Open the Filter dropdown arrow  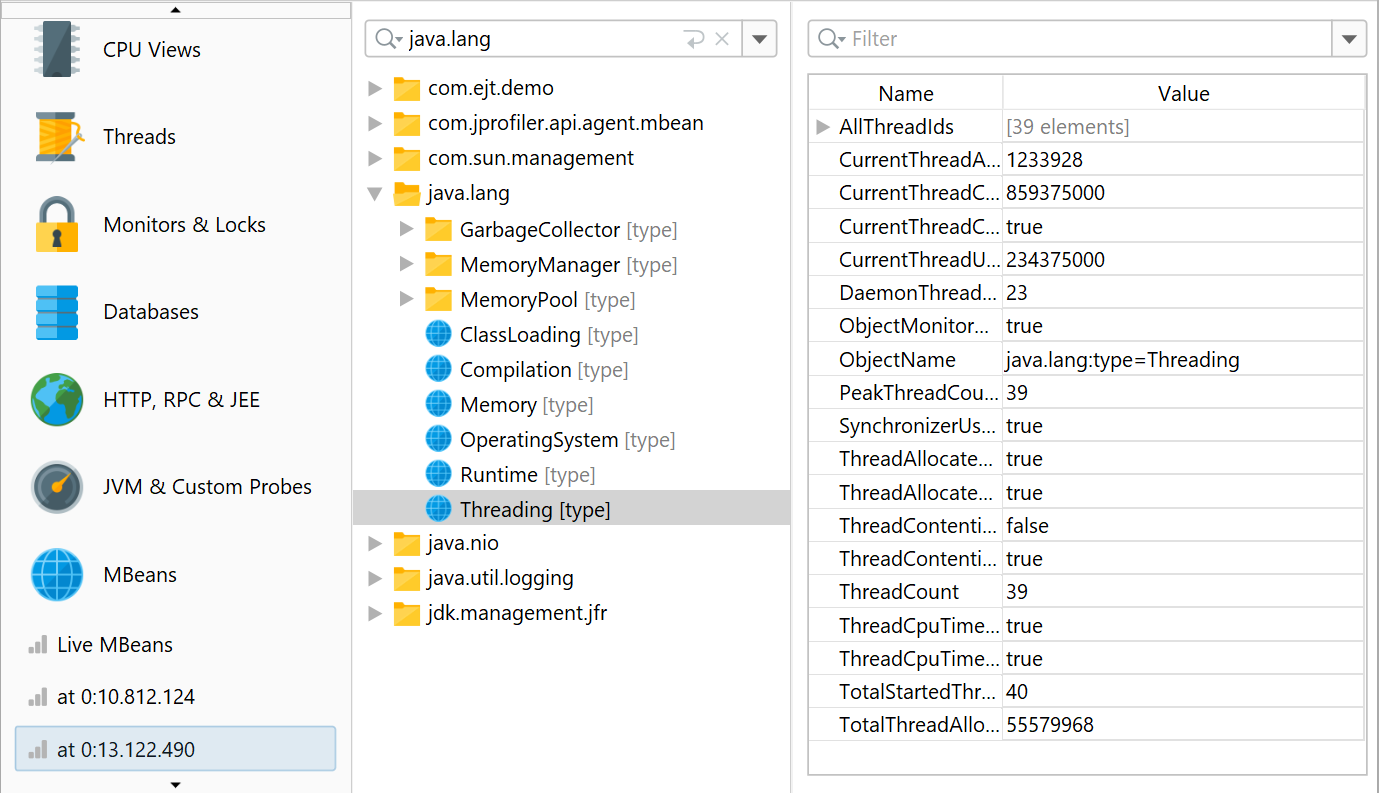coord(1349,40)
